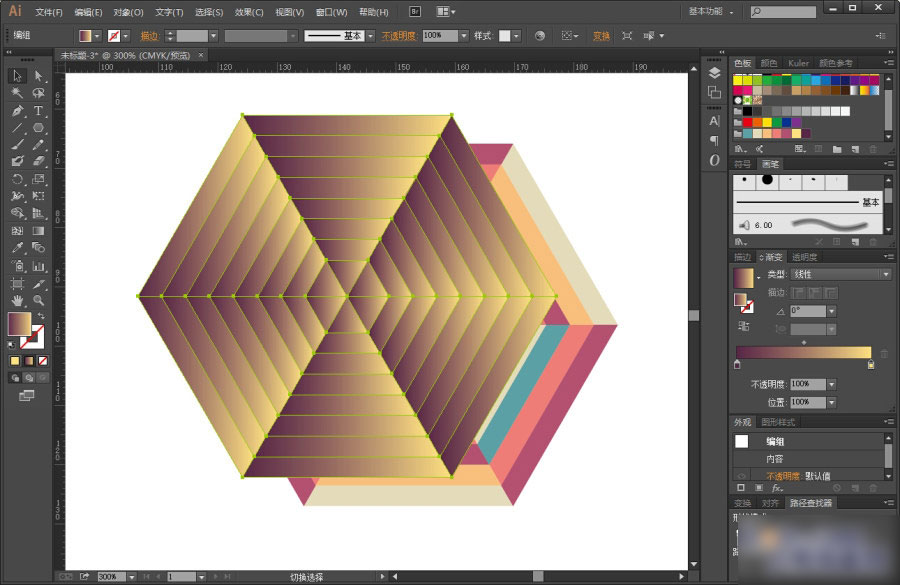Open stroke color dropdown in control bar
The width and height of the screenshot is (900, 585).
point(126,36)
